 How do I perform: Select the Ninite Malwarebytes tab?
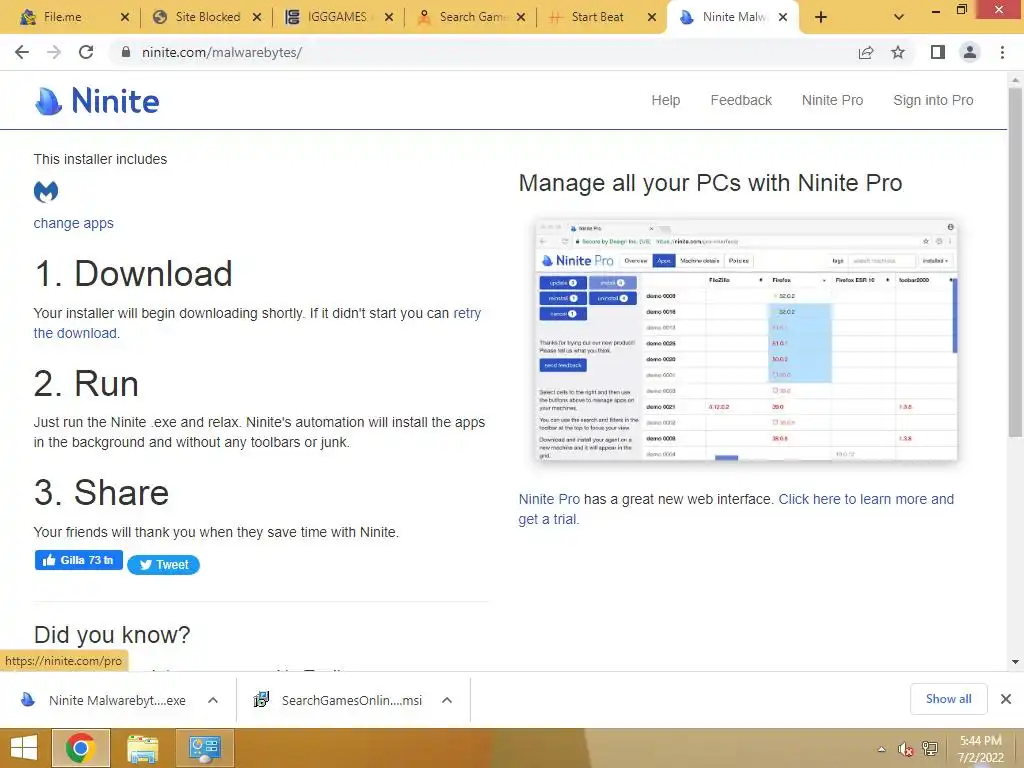point(733,17)
